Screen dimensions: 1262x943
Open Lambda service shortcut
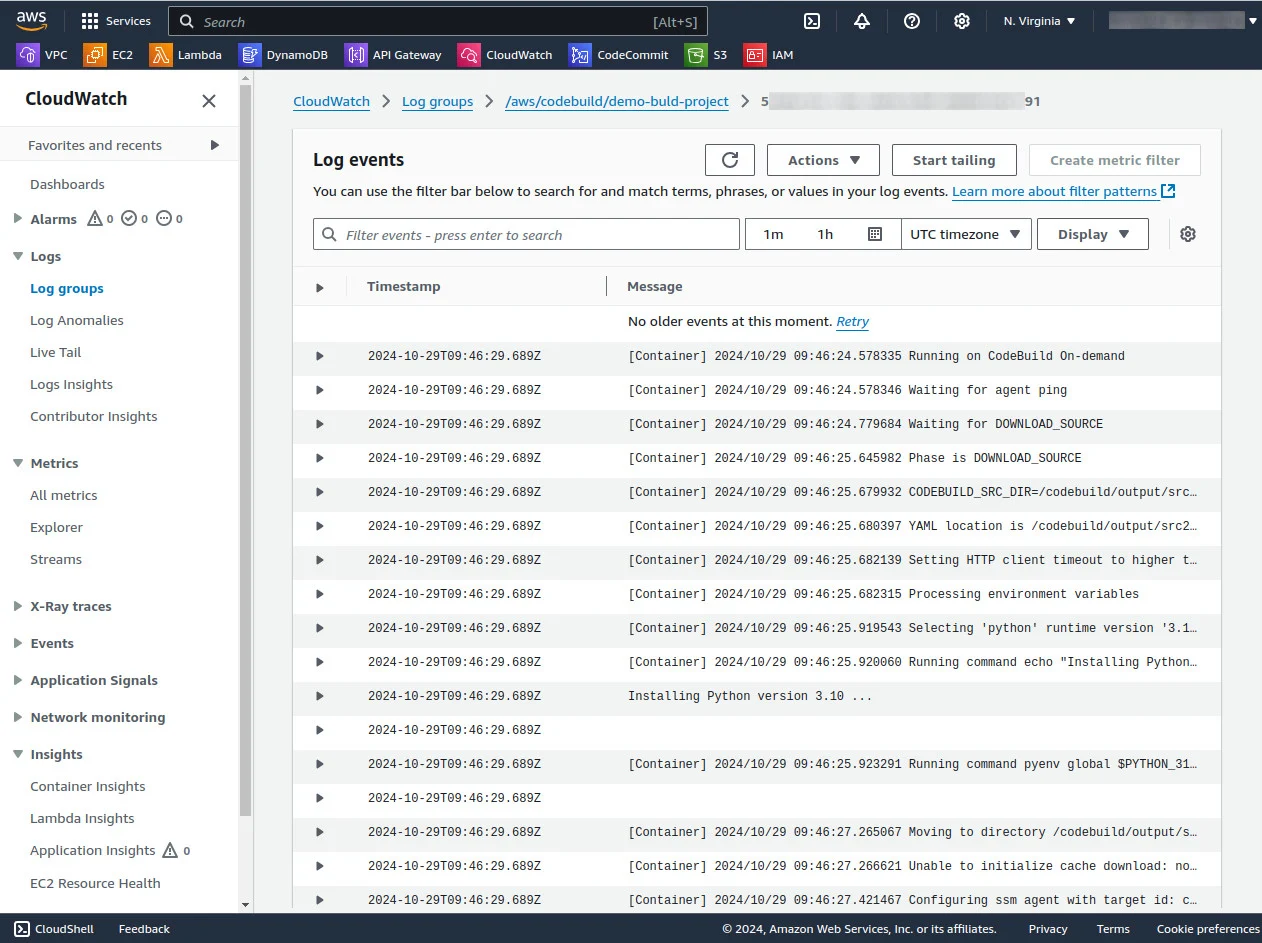tap(186, 55)
